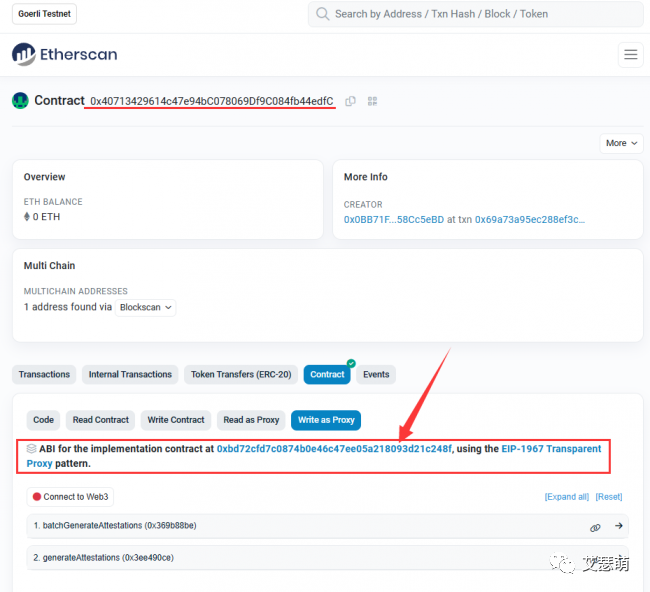Expand the generateAttestations function row
The width and height of the screenshot is (650, 592).
coord(327,558)
